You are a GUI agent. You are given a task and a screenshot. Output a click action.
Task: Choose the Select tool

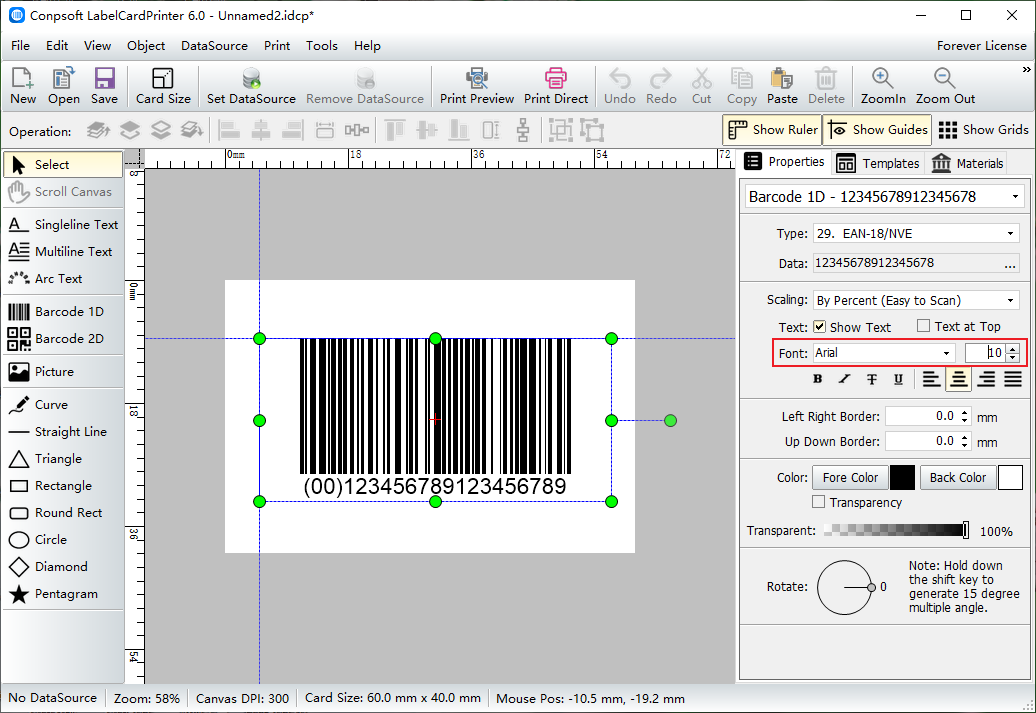click(63, 165)
